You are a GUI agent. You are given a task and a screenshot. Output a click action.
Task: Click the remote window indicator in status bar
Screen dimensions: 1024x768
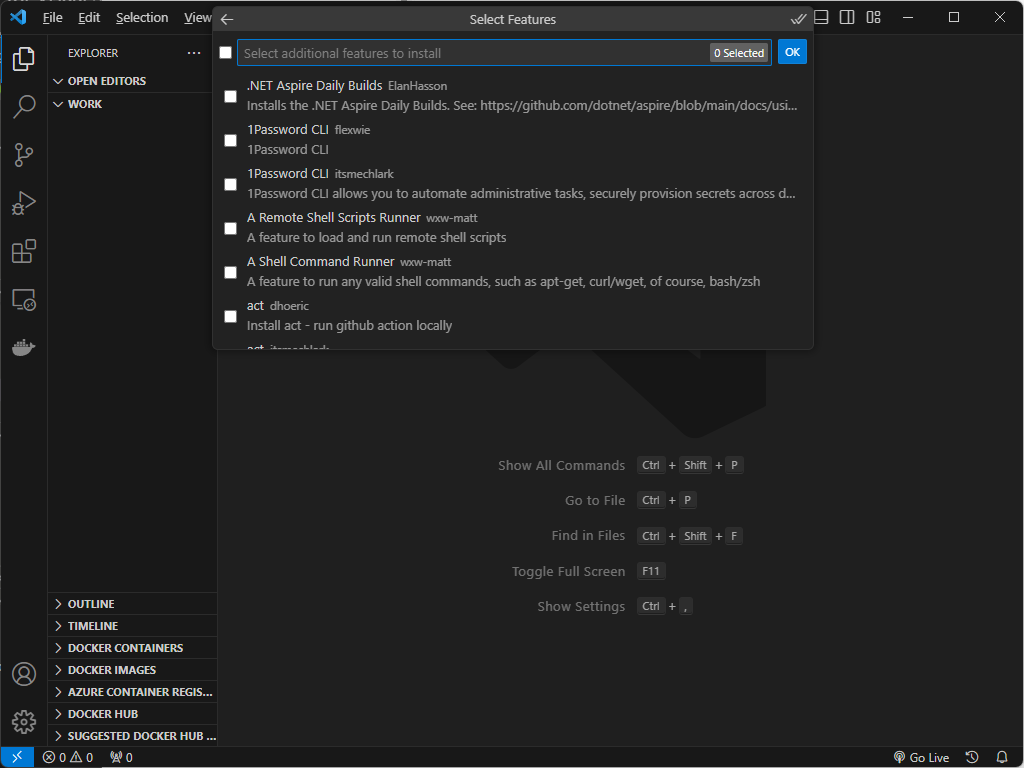click(x=17, y=757)
